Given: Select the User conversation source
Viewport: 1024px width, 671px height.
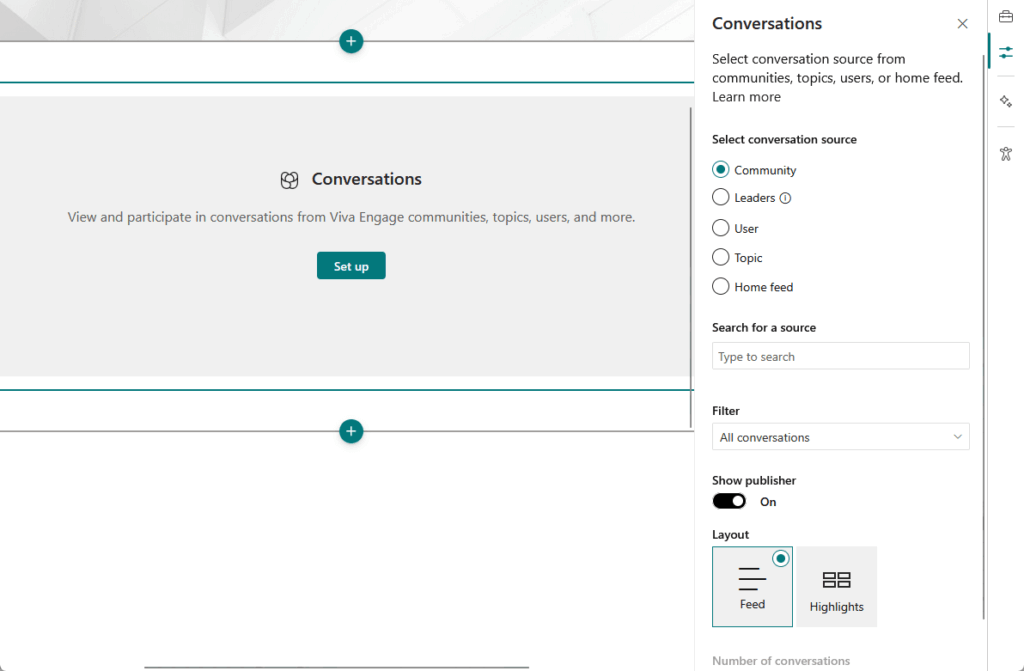Looking at the screenshot, I should (720, 228).
